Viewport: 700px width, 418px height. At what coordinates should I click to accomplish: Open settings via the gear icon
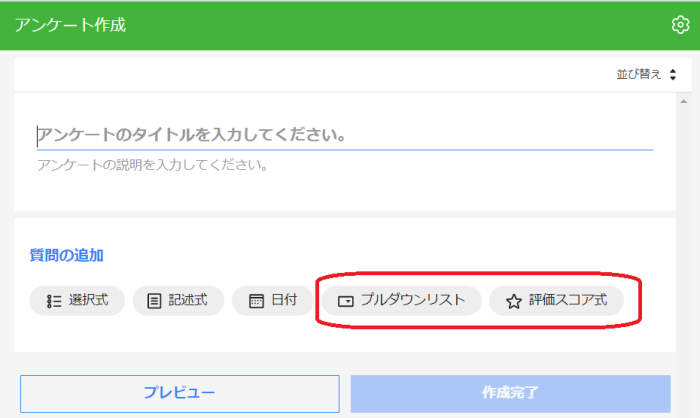pyautogui.click(x=680, y=25)
